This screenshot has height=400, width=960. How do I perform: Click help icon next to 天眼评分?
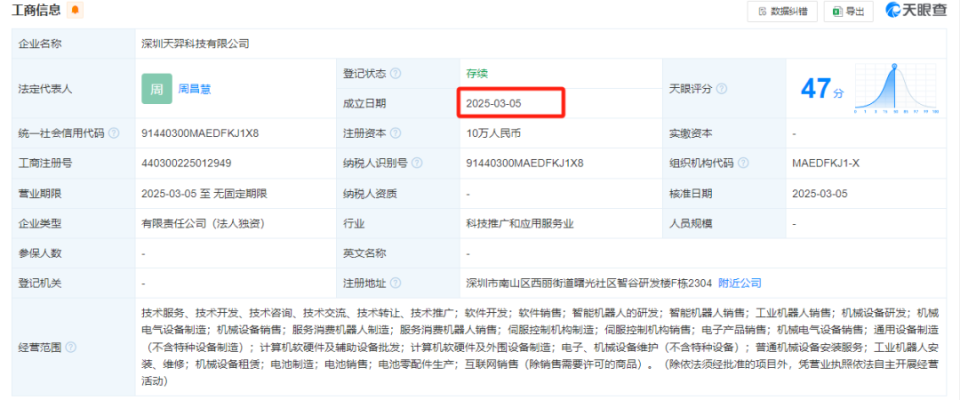point(721,89)
